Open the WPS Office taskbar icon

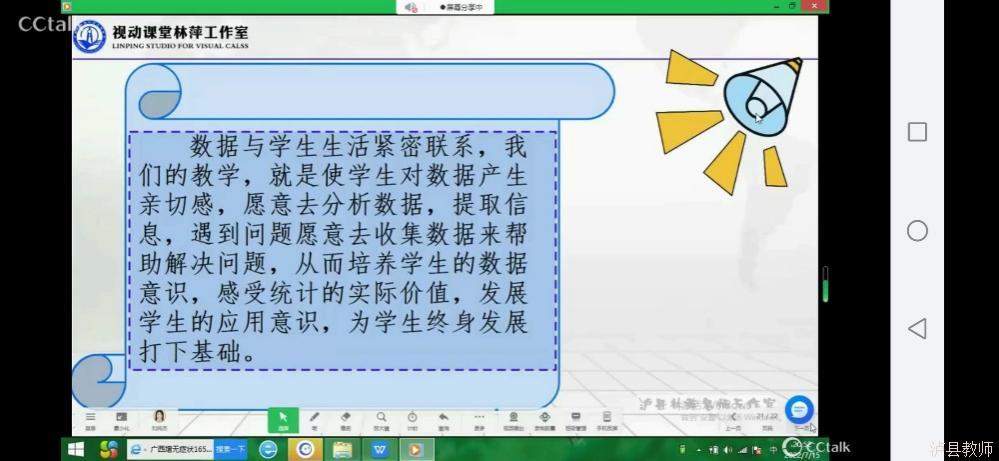tap(380, 450)
